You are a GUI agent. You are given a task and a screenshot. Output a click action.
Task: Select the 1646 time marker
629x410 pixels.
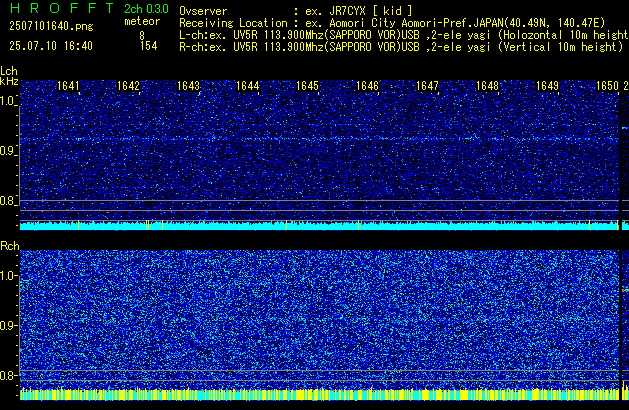(x=367, y=86)
